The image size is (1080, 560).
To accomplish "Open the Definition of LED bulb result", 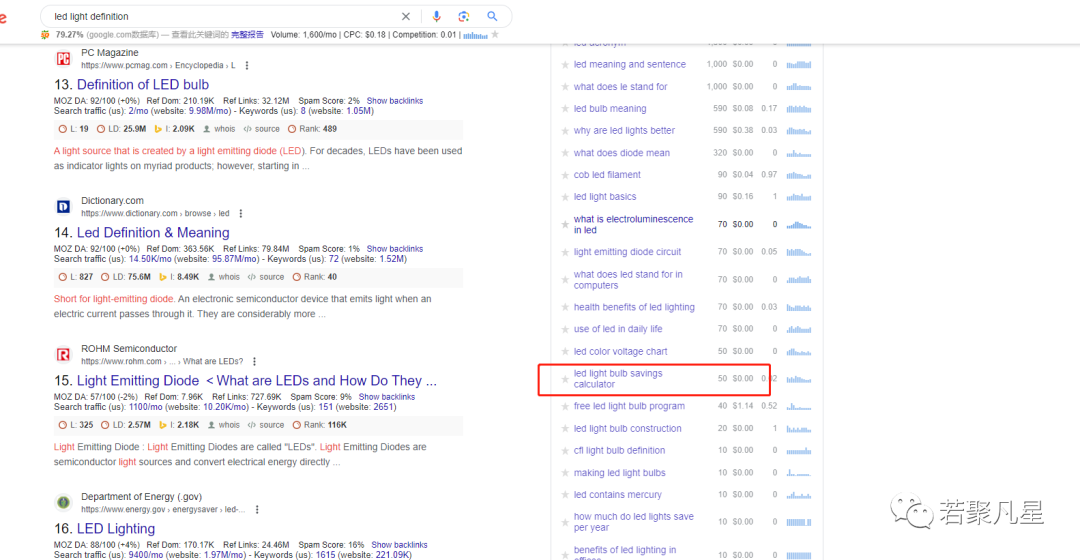I will click(143, 85).
